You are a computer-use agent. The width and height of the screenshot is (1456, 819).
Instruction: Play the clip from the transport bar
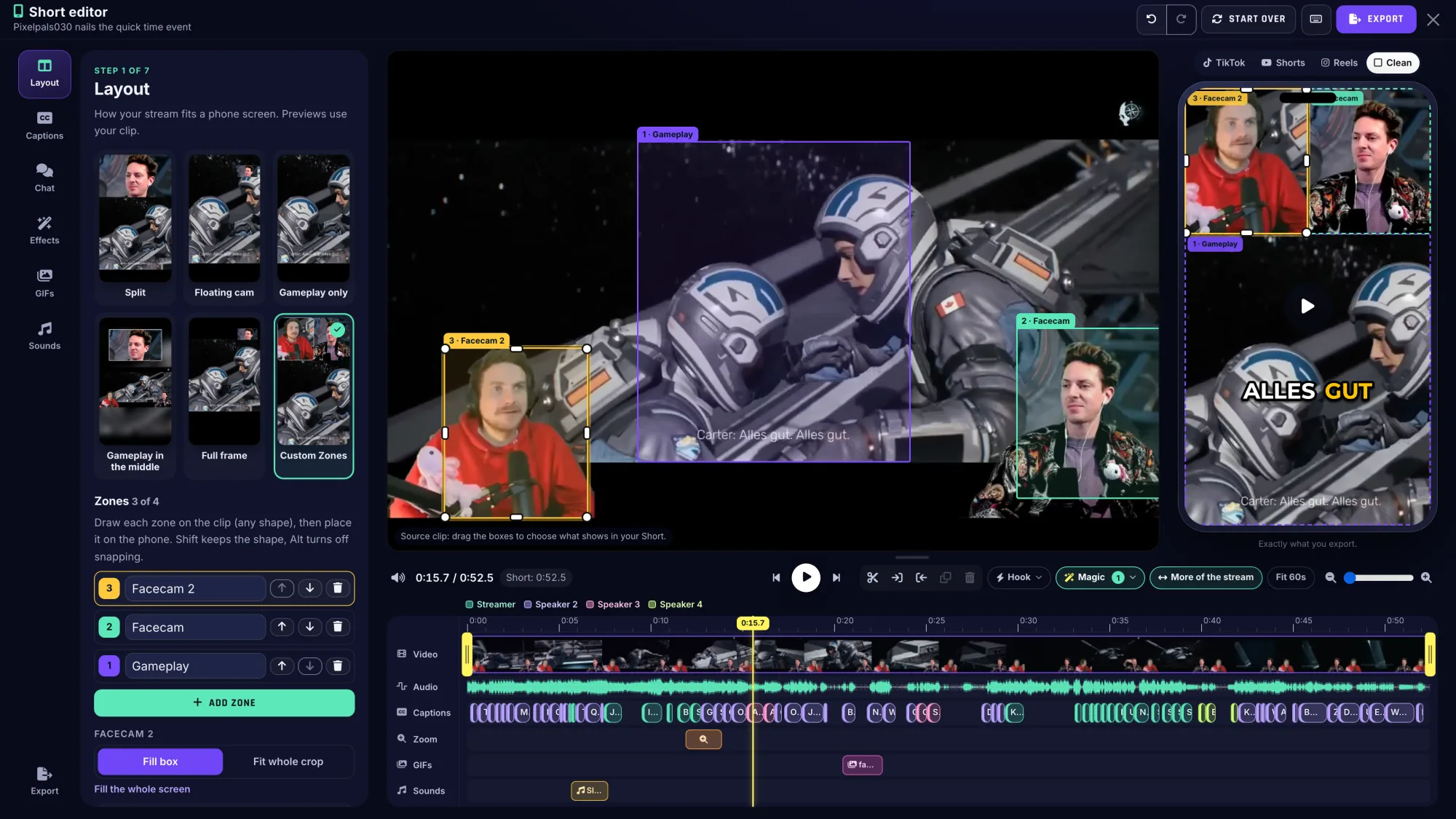click(x=806, y=578)
